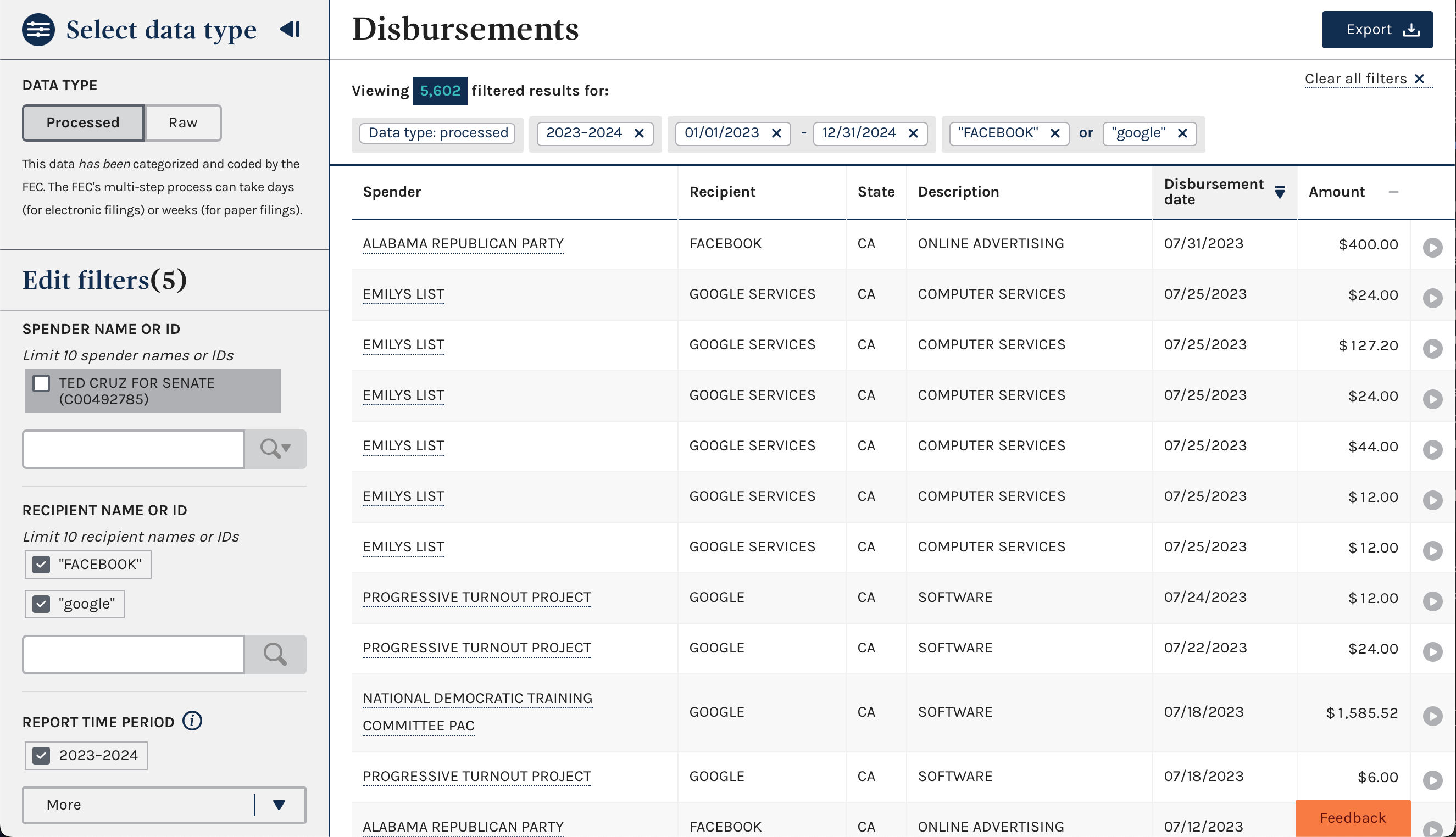Check the TED CRUZ FOR SENATE checkbox
Image resolution: width=1456 pixels, height=837 pixels.
tap(41, 383)
